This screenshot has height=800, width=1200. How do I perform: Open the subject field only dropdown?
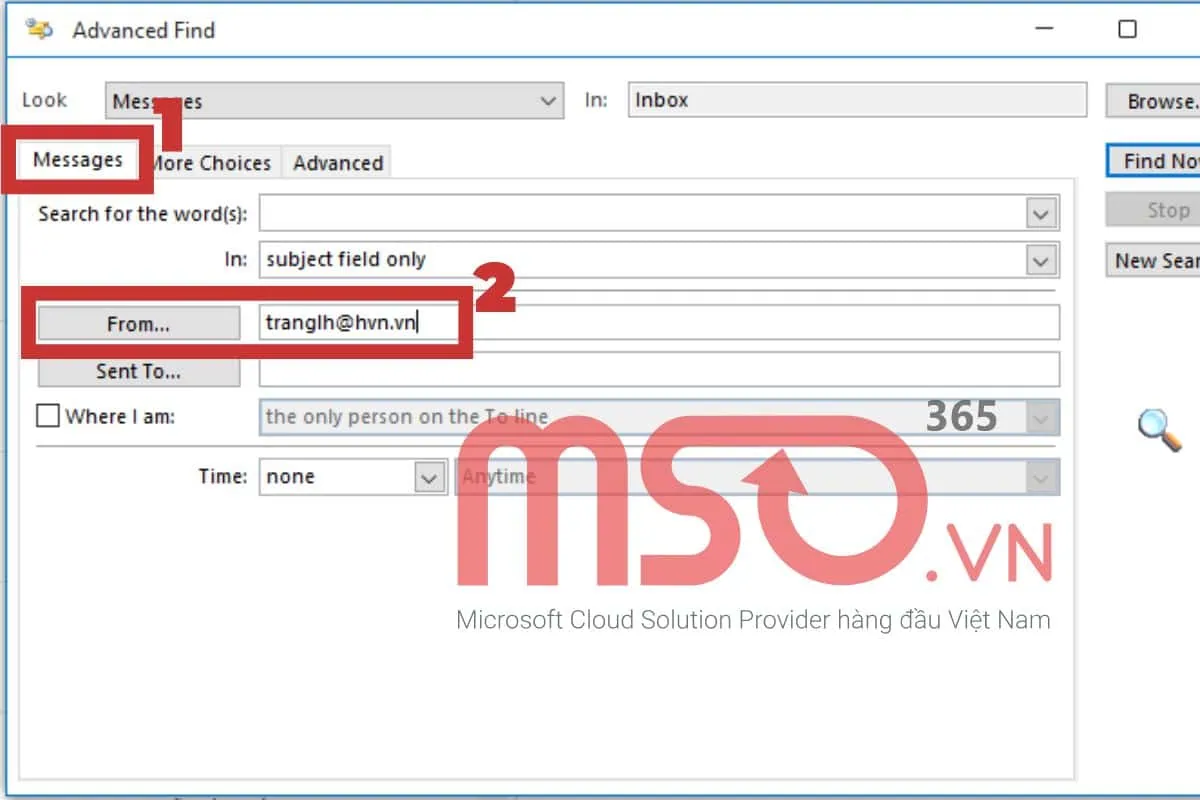coord(1042,259)
